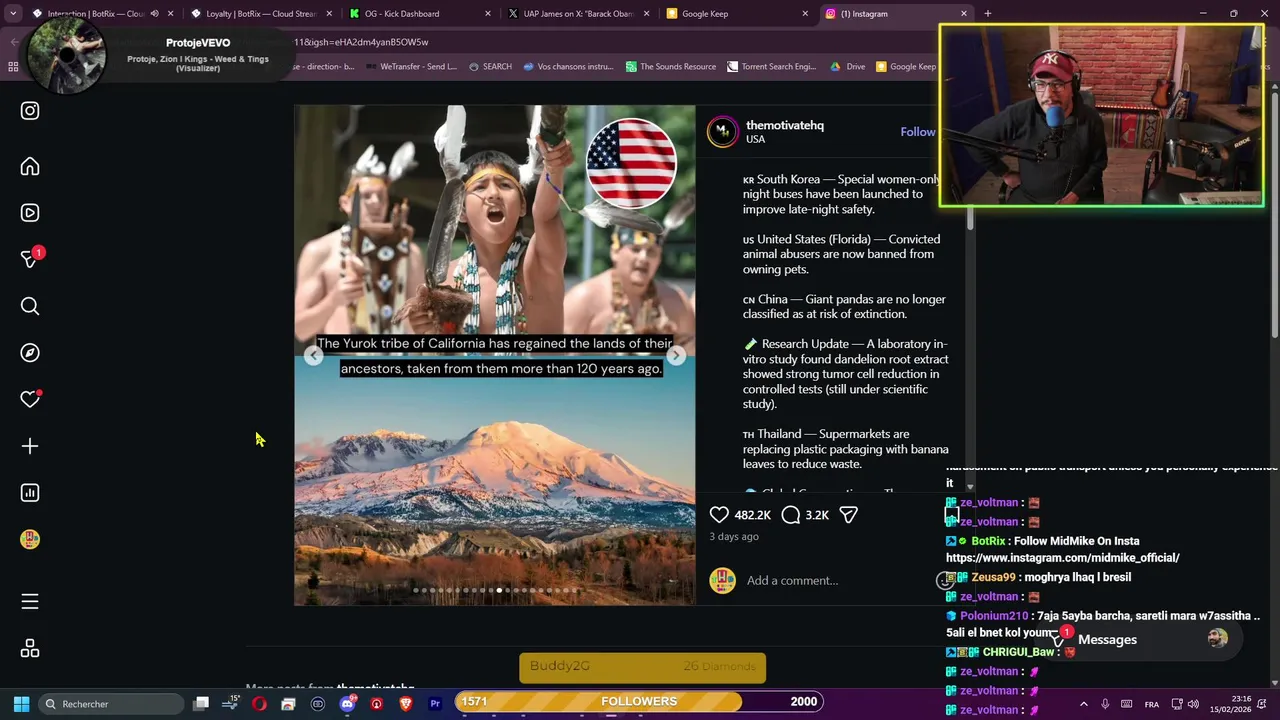Image resolution: width=1280 pixels, height=720 pixels.
Task: Open themotivatehq profile picture
Action: pos(722,132)
